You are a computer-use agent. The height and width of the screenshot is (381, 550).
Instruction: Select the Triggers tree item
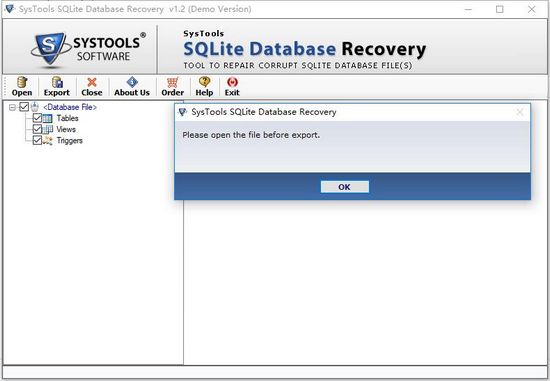click(x=69, y=141)
